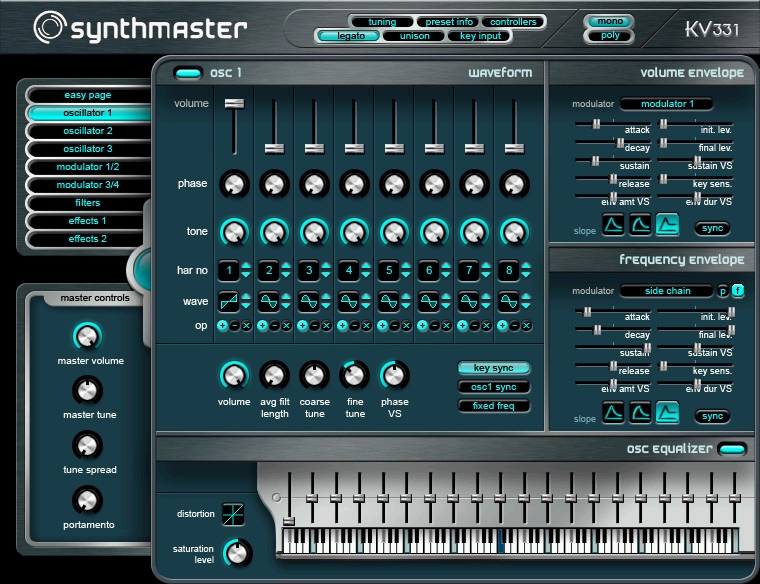Set harmonic 1 op to multiply (x)
This screenshot has height=584, width=760.
click(246, 326)
